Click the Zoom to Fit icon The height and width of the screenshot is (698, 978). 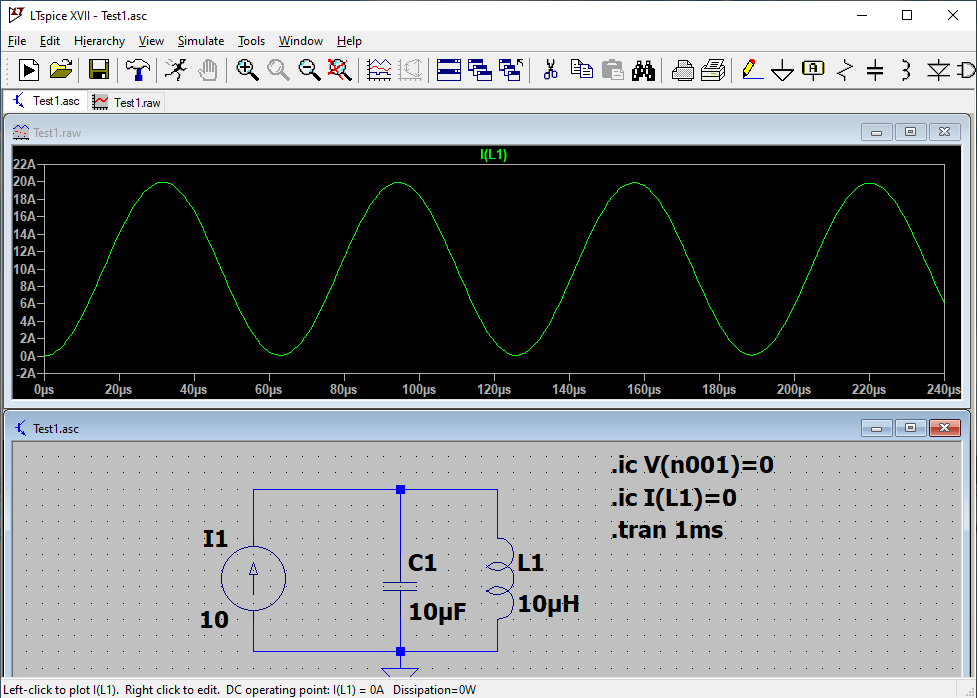coord(340,70)
